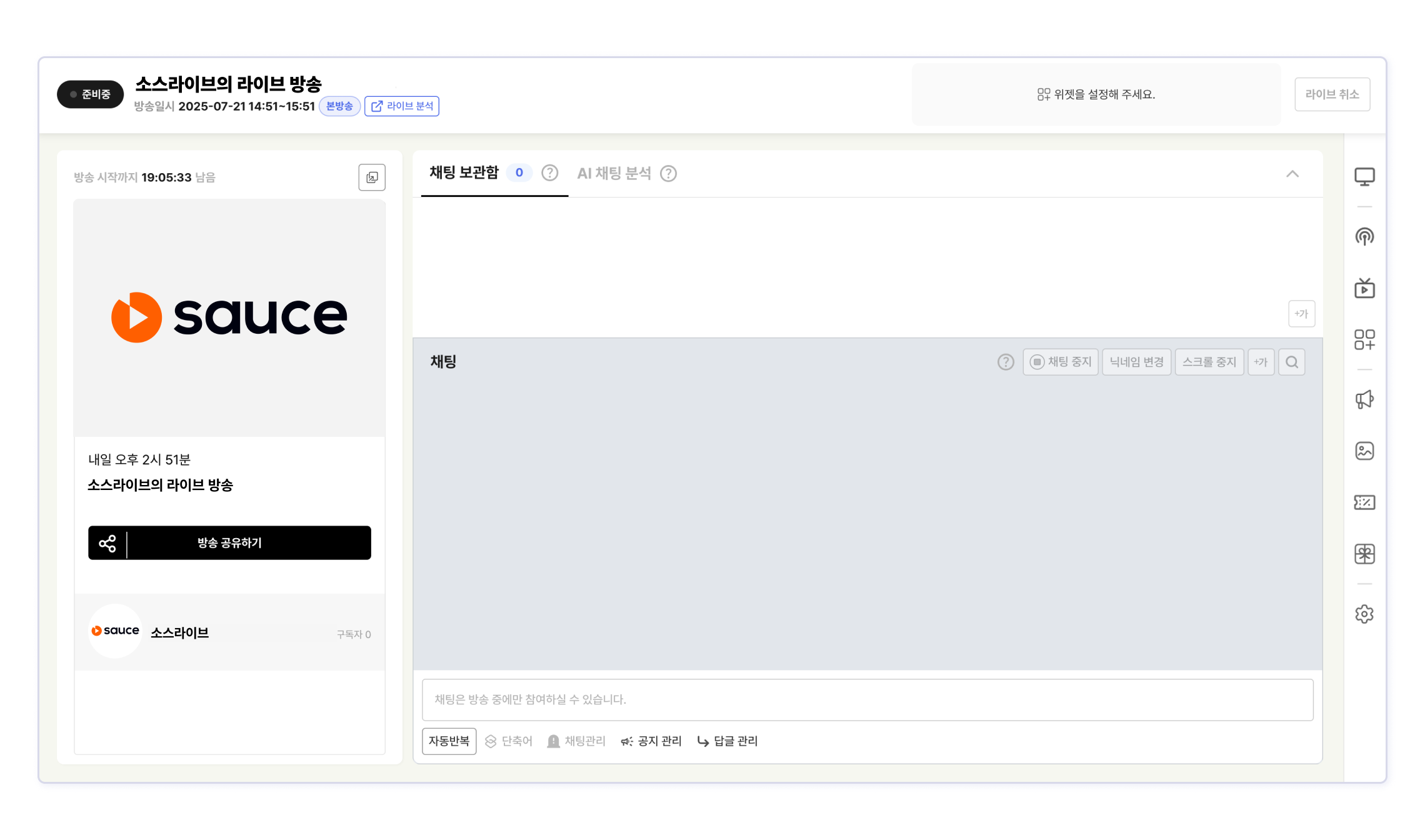The height and width of the screenshot is (840, 1425).
Task: Open the chat search magnifier icon
Action: 1292,362
